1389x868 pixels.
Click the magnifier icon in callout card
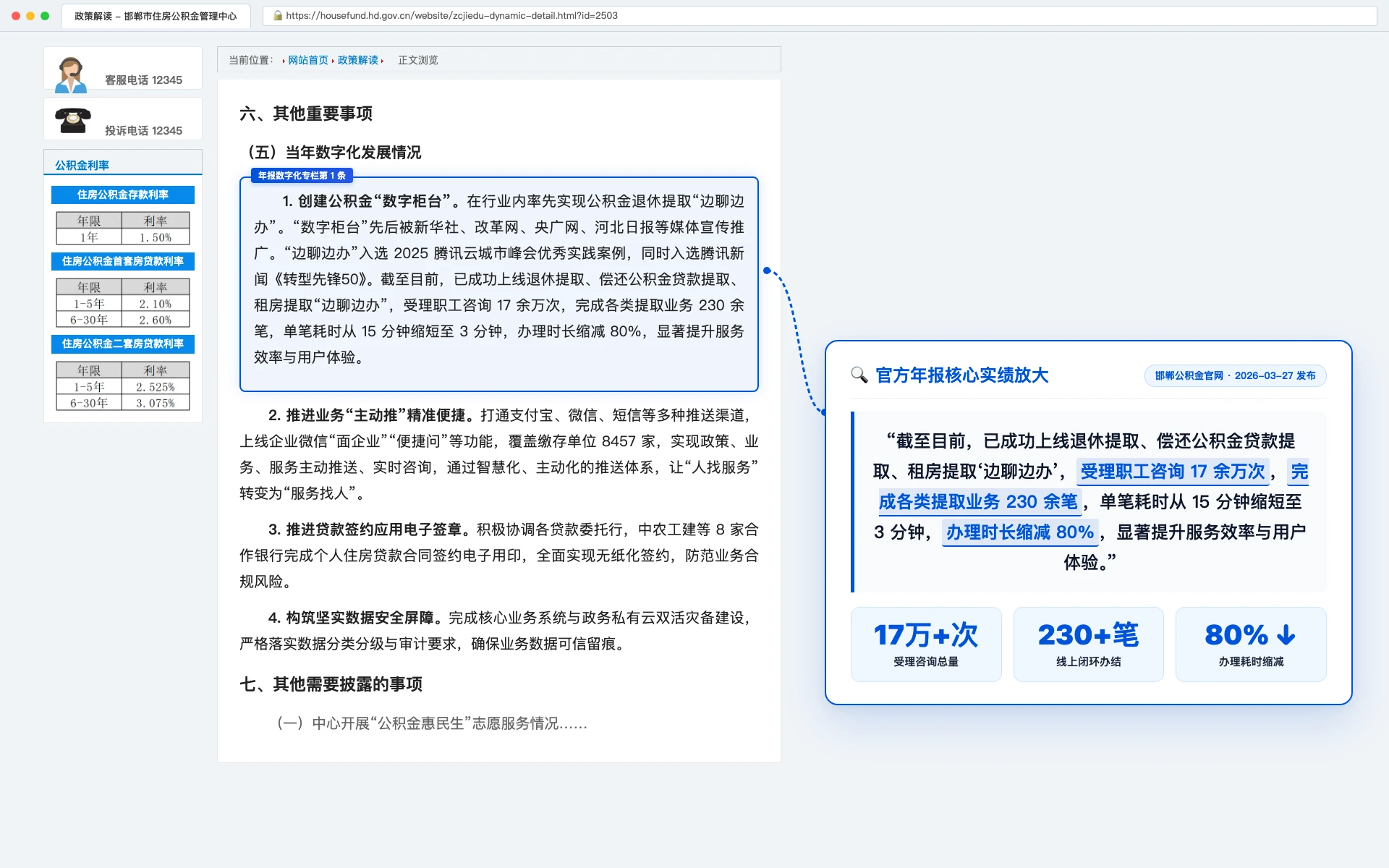pos(859,375)
